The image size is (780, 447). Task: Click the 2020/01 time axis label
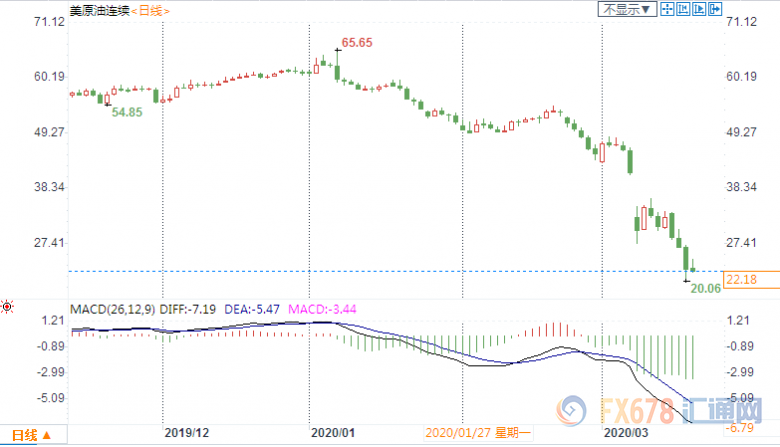[333, 433]
